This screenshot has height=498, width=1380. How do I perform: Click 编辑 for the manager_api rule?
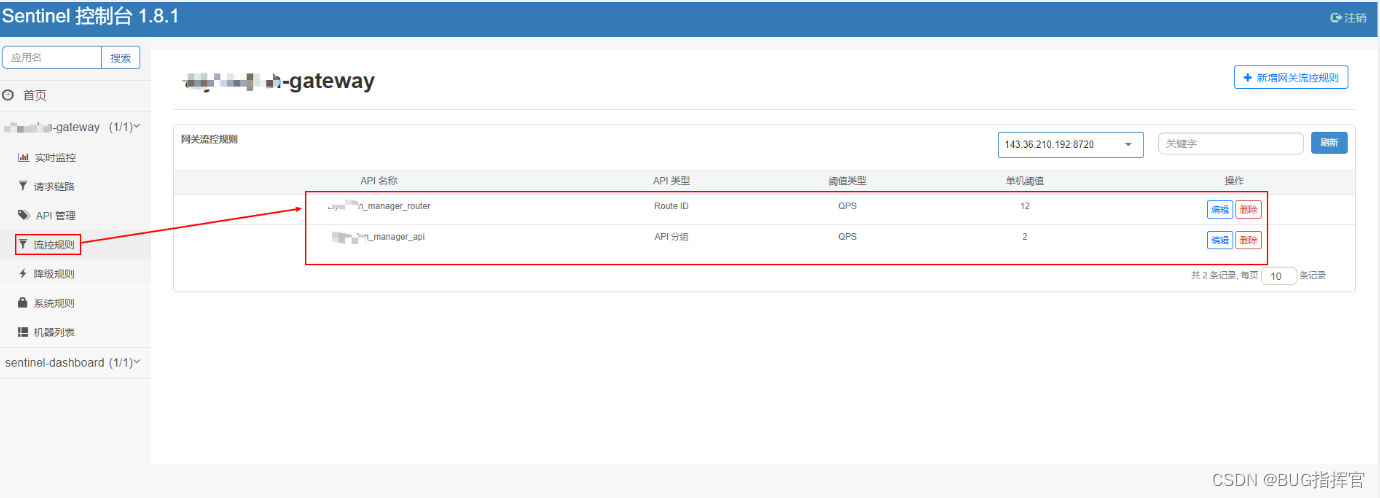[x=1220, y=240]
